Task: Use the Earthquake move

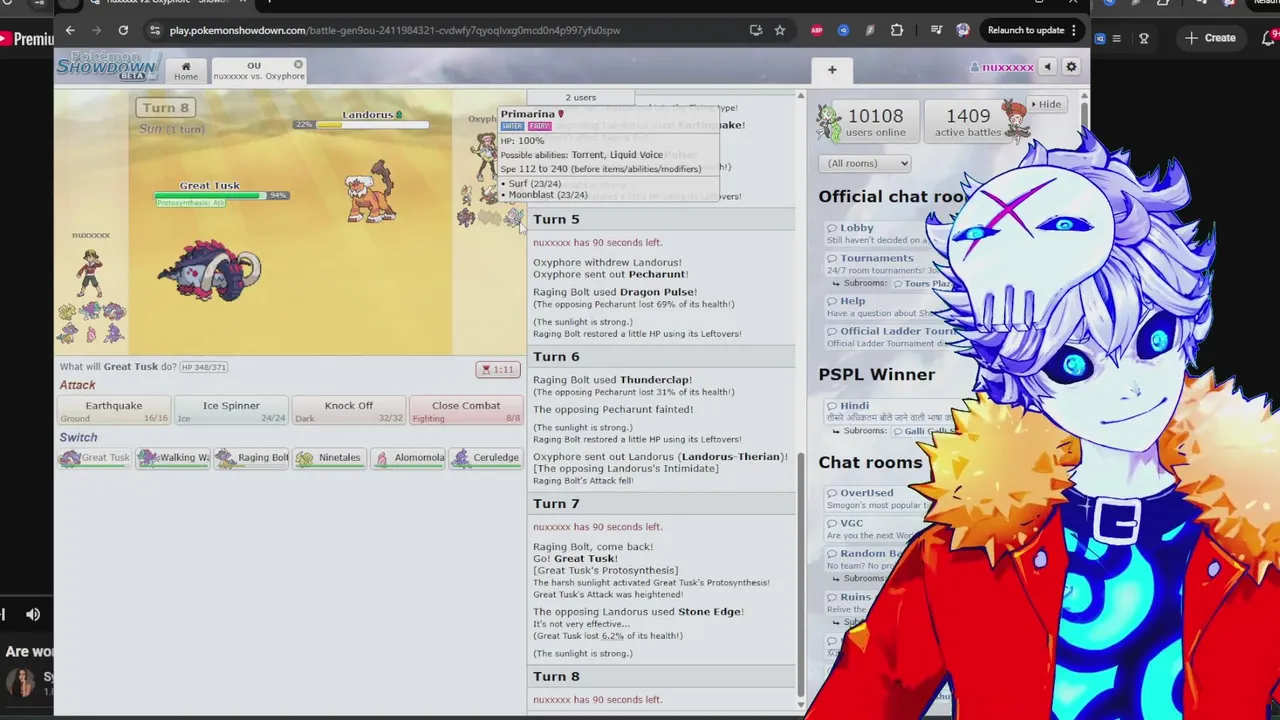Action: tap(114, 410)
